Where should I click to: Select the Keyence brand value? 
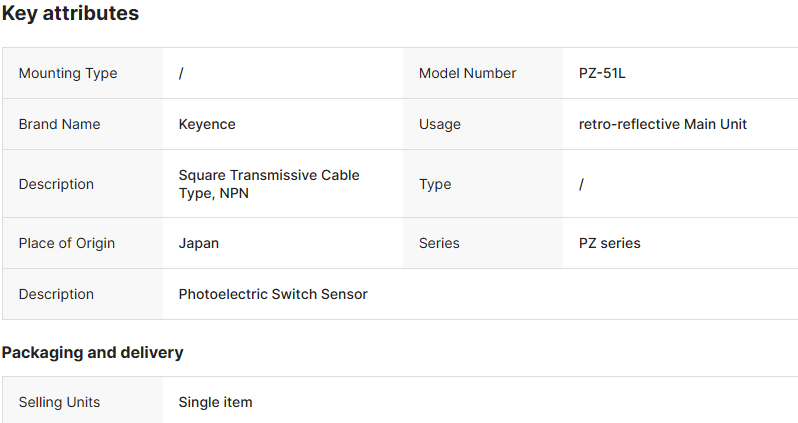[207, 124]
